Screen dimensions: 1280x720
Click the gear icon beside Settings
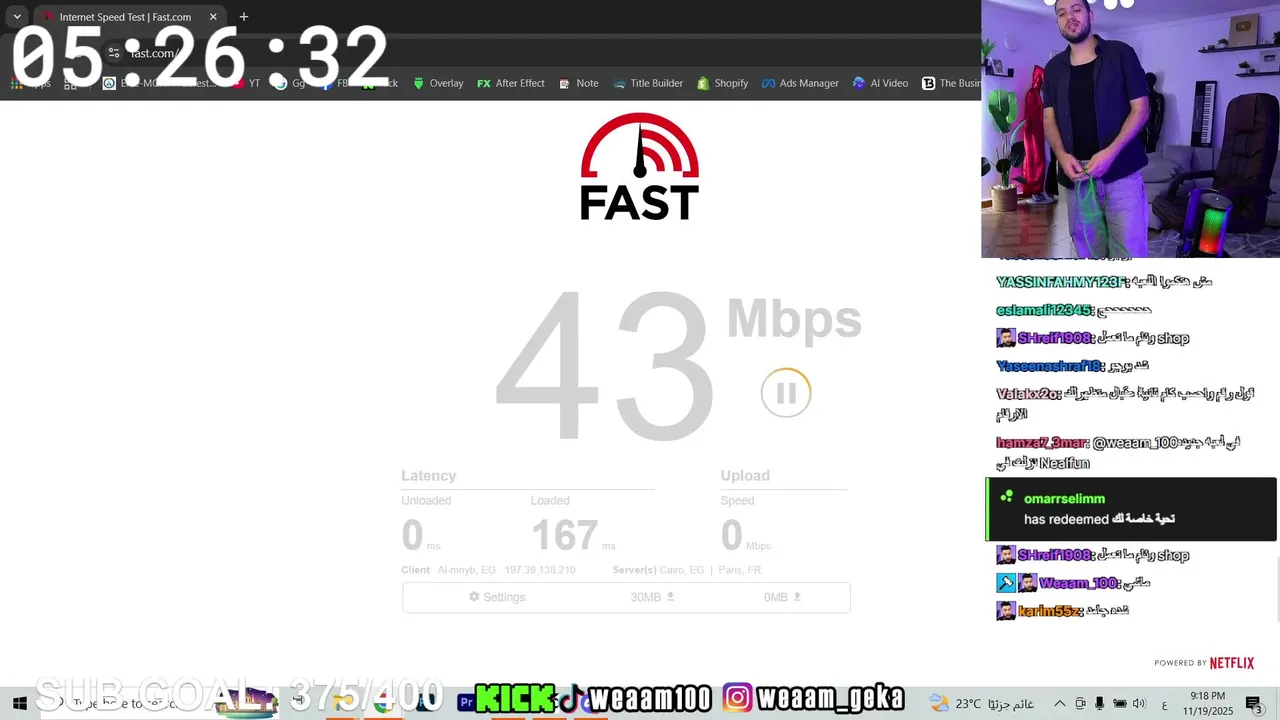pyautogui.click(x=474, y=597)
